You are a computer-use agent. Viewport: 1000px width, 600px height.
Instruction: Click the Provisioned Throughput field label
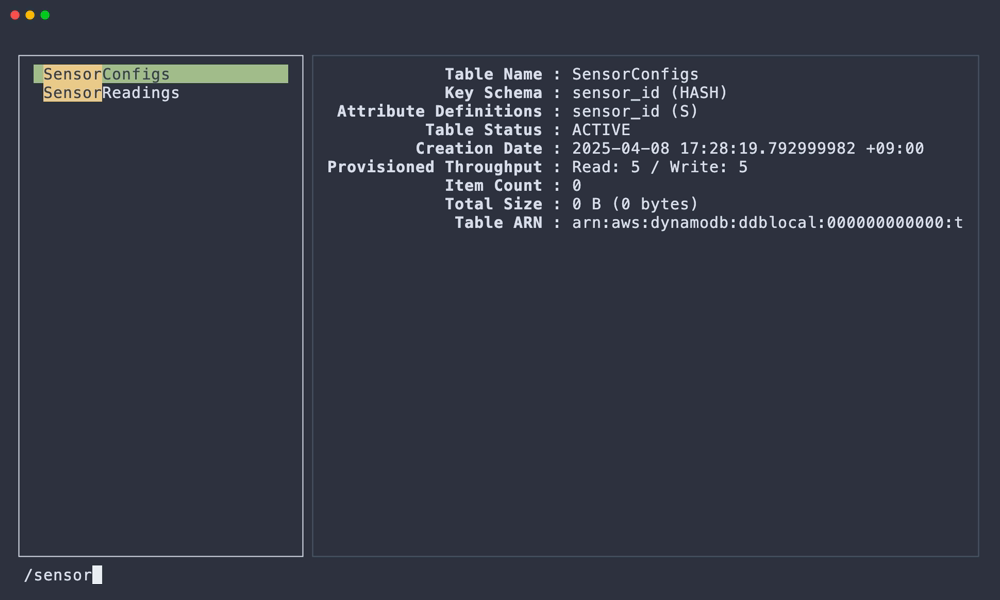click(x=434, y=167)
